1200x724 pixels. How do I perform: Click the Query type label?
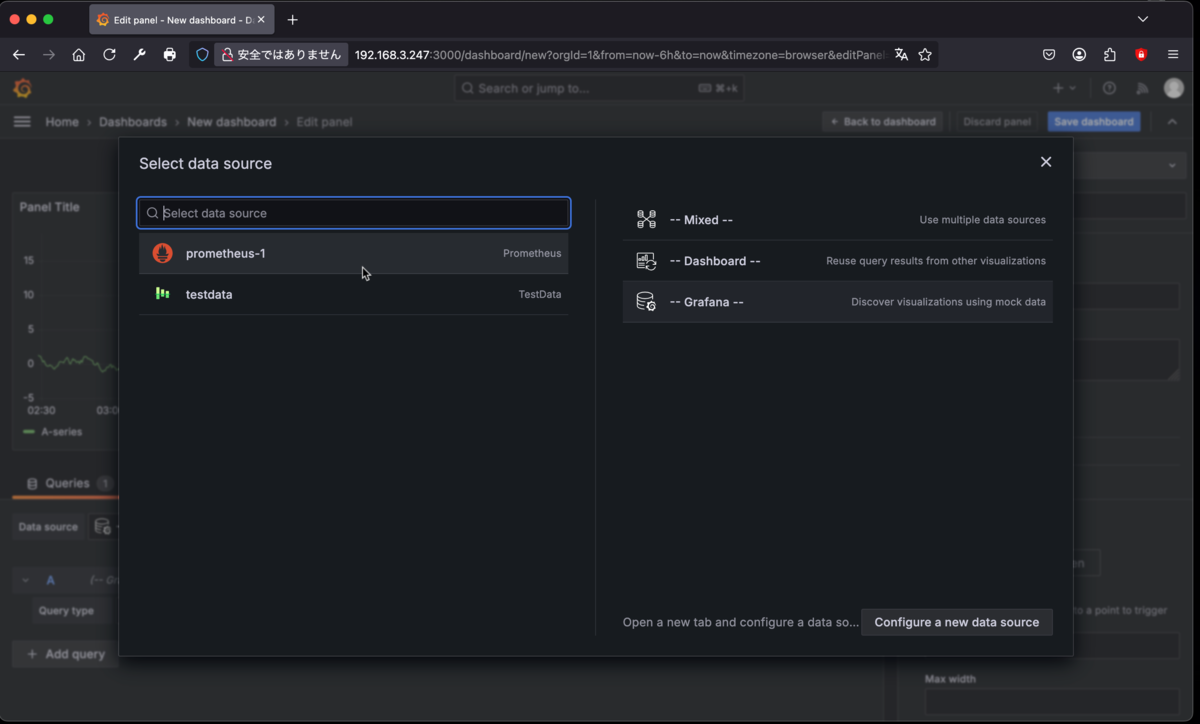point(66,611)
